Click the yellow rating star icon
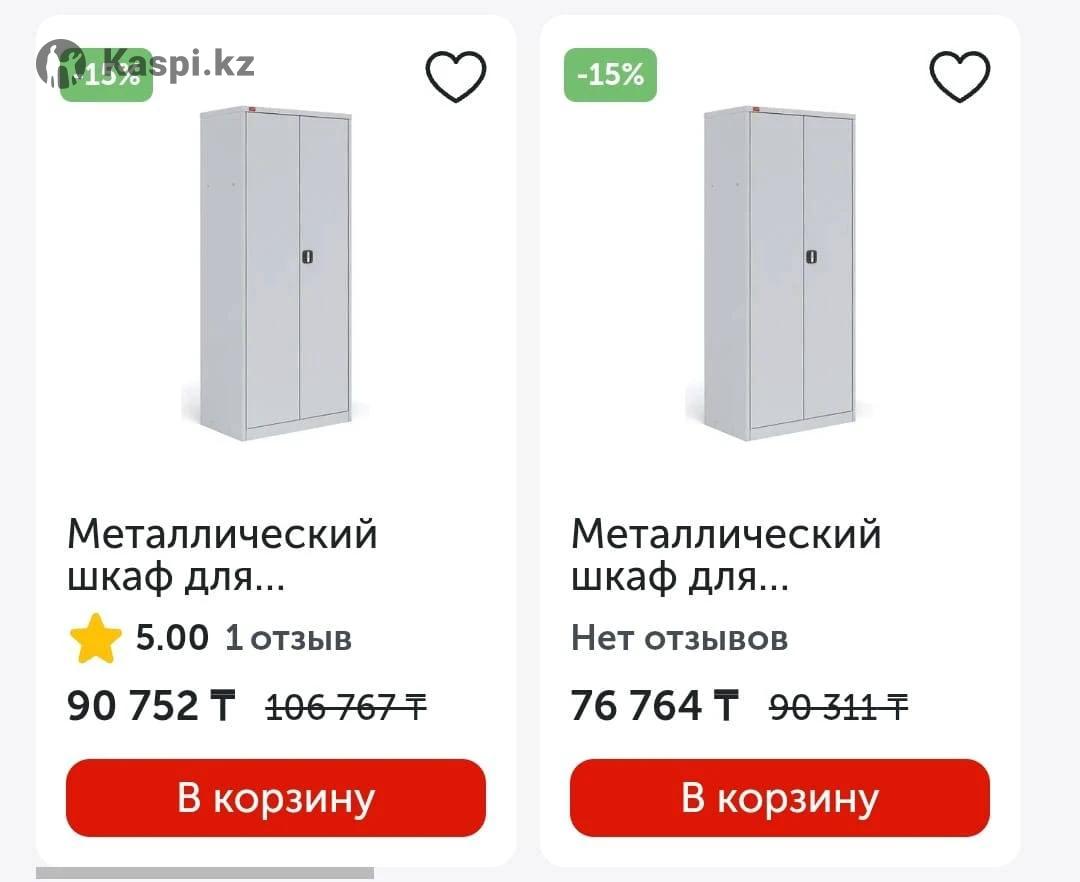 pyautogui.click(x=96, y=640)
